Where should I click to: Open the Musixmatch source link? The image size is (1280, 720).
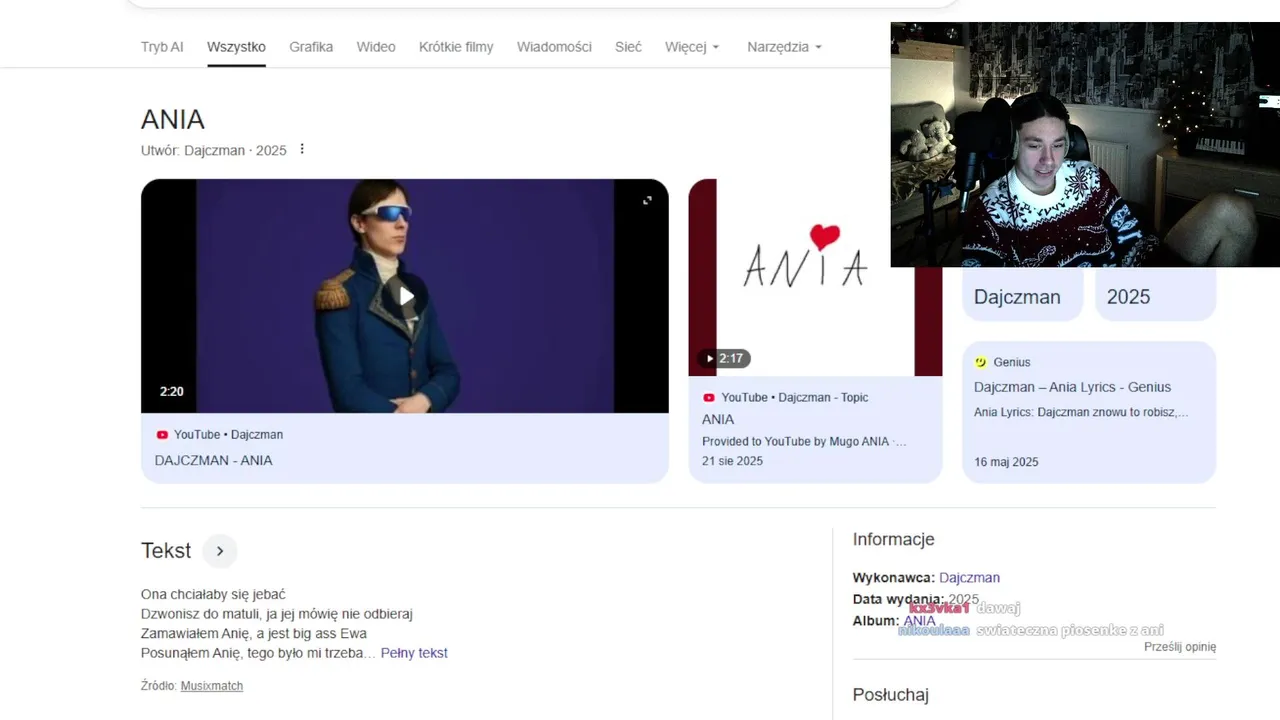point(212,686)
